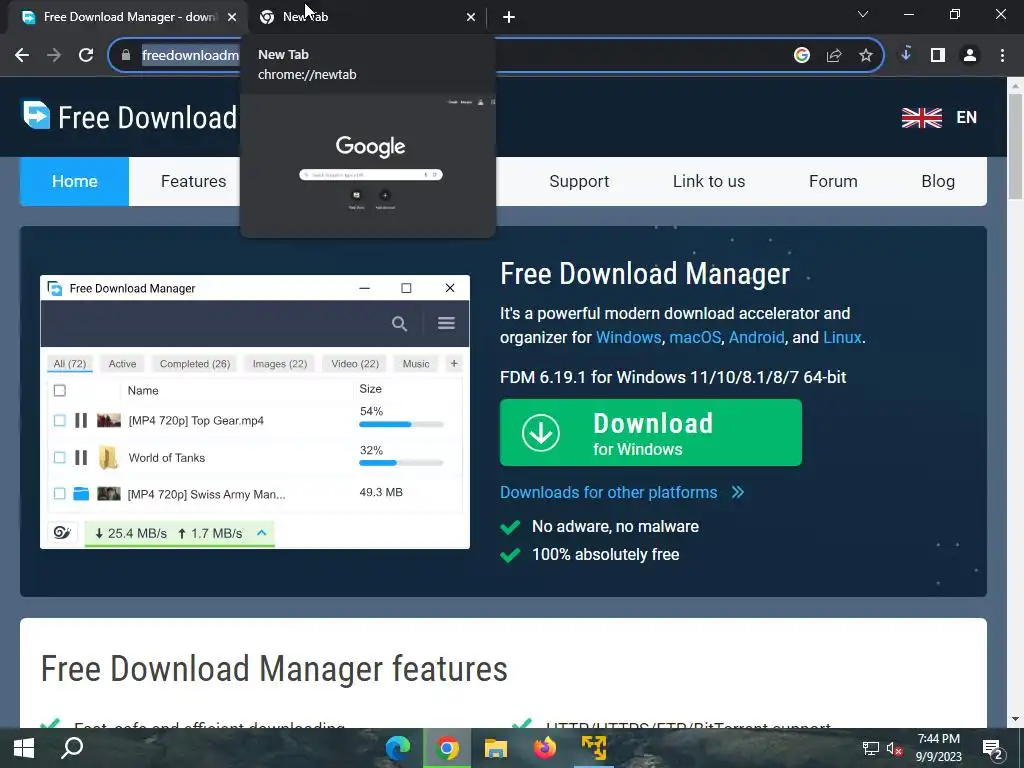
Task: Open Downloads for other platforms link
Action: pyautogui.click(x=622, y=492)
